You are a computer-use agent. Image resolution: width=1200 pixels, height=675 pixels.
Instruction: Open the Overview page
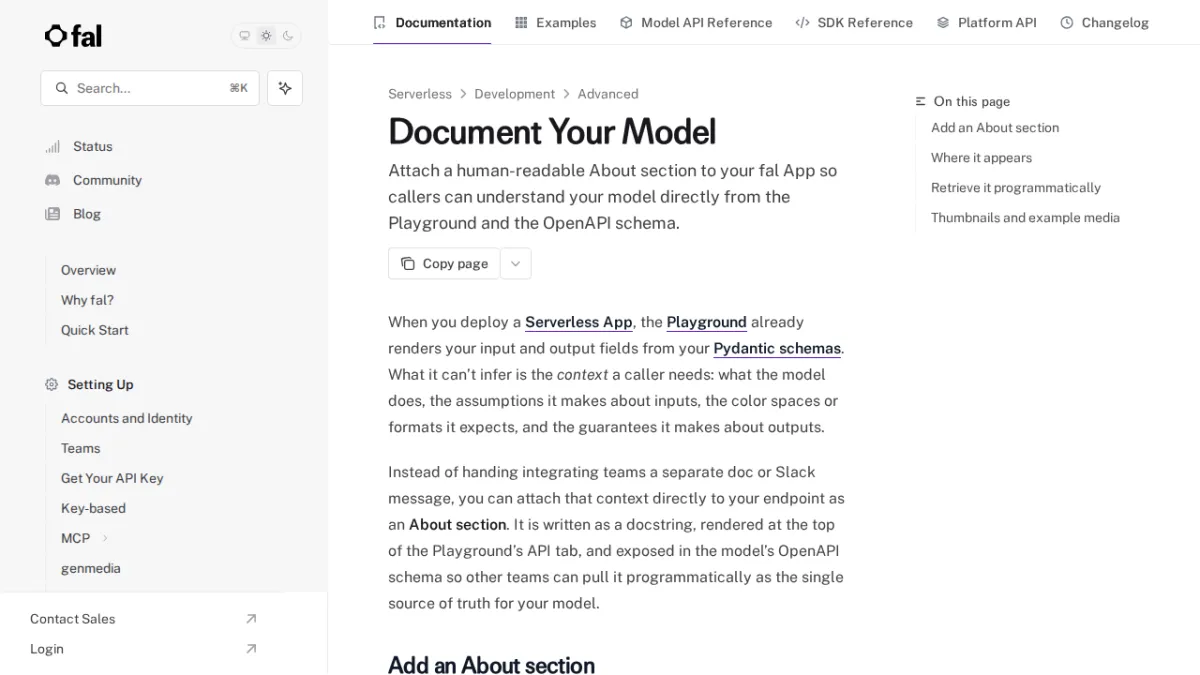[x=88, y=270]
